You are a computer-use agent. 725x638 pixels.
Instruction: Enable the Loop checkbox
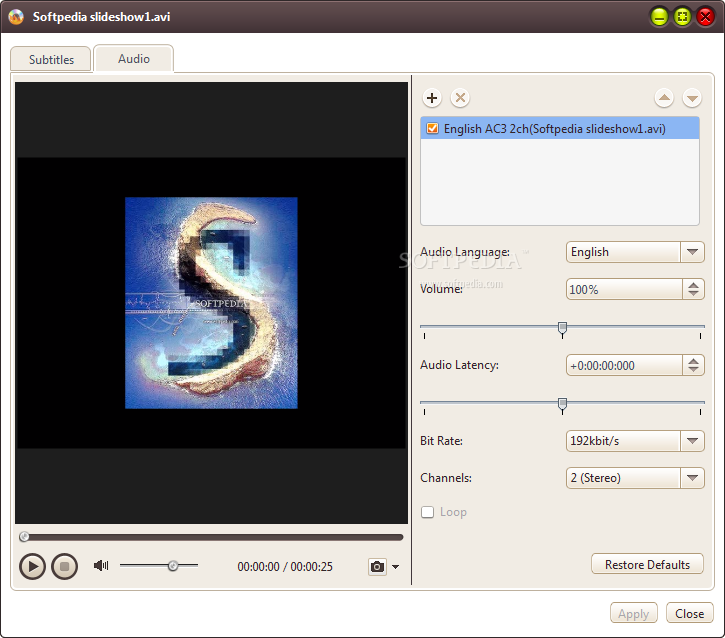coord(428,512)
